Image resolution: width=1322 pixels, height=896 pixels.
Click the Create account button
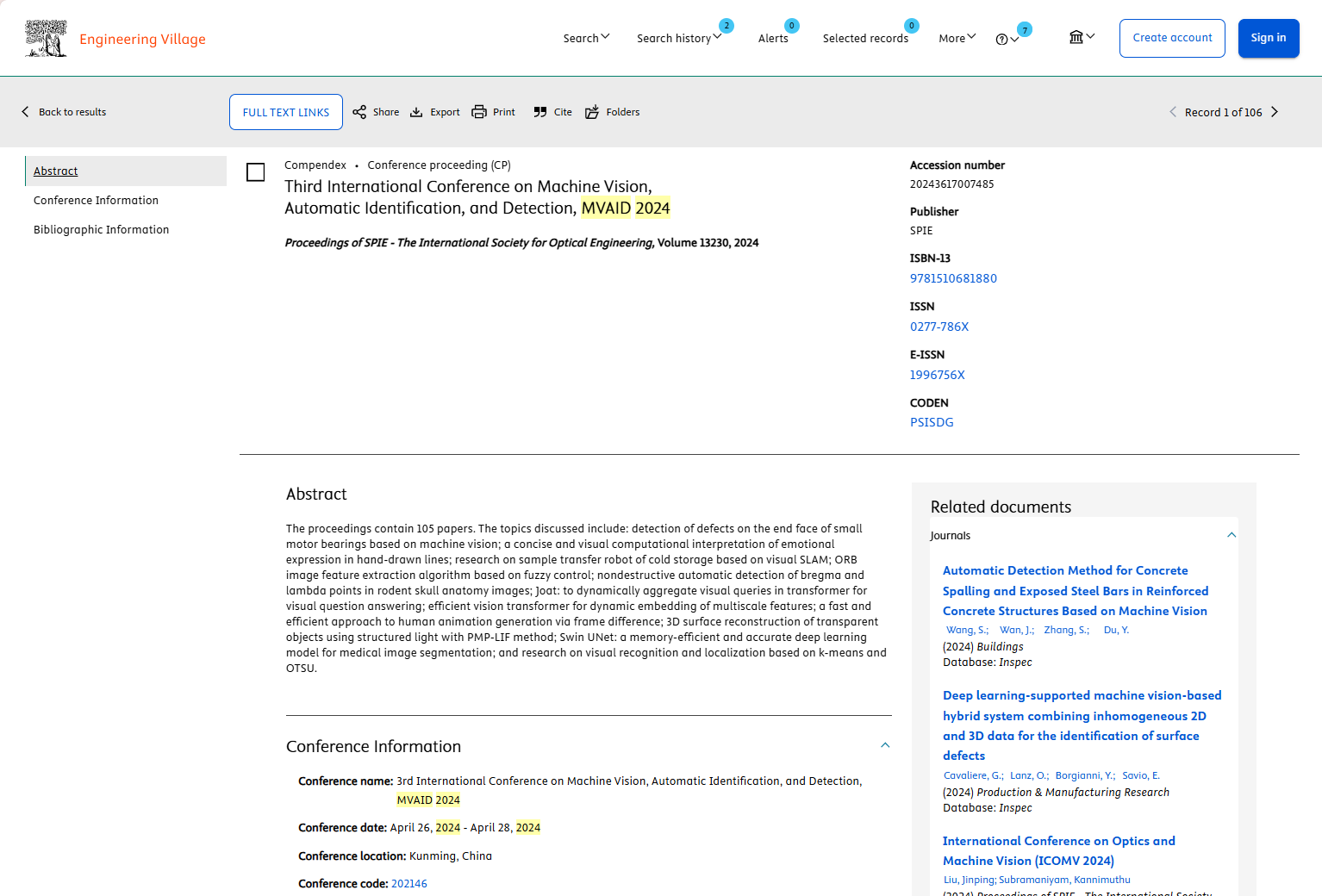coord(1172,38)
